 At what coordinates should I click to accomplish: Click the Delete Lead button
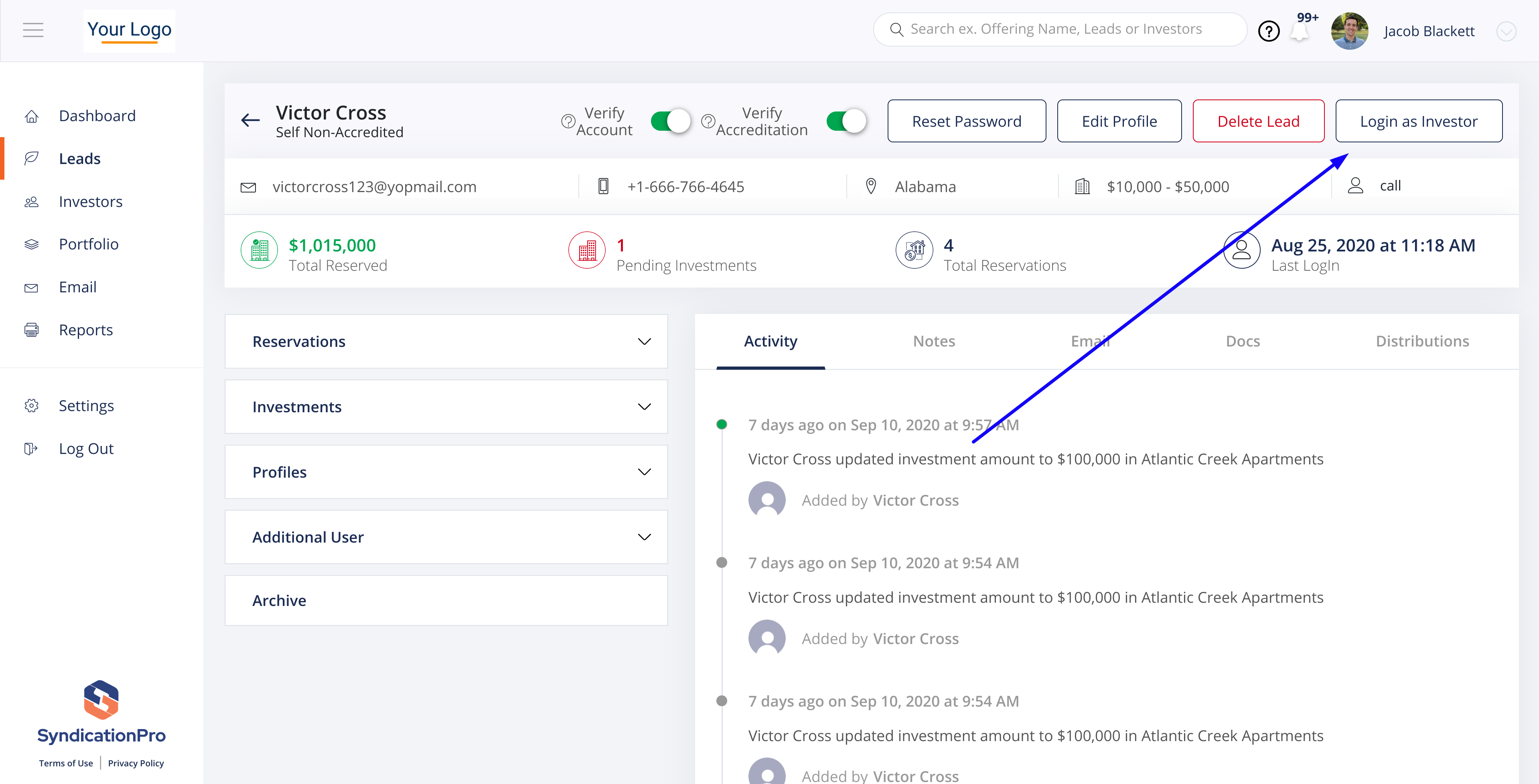pyautogui.click(x=1258, y=121)
